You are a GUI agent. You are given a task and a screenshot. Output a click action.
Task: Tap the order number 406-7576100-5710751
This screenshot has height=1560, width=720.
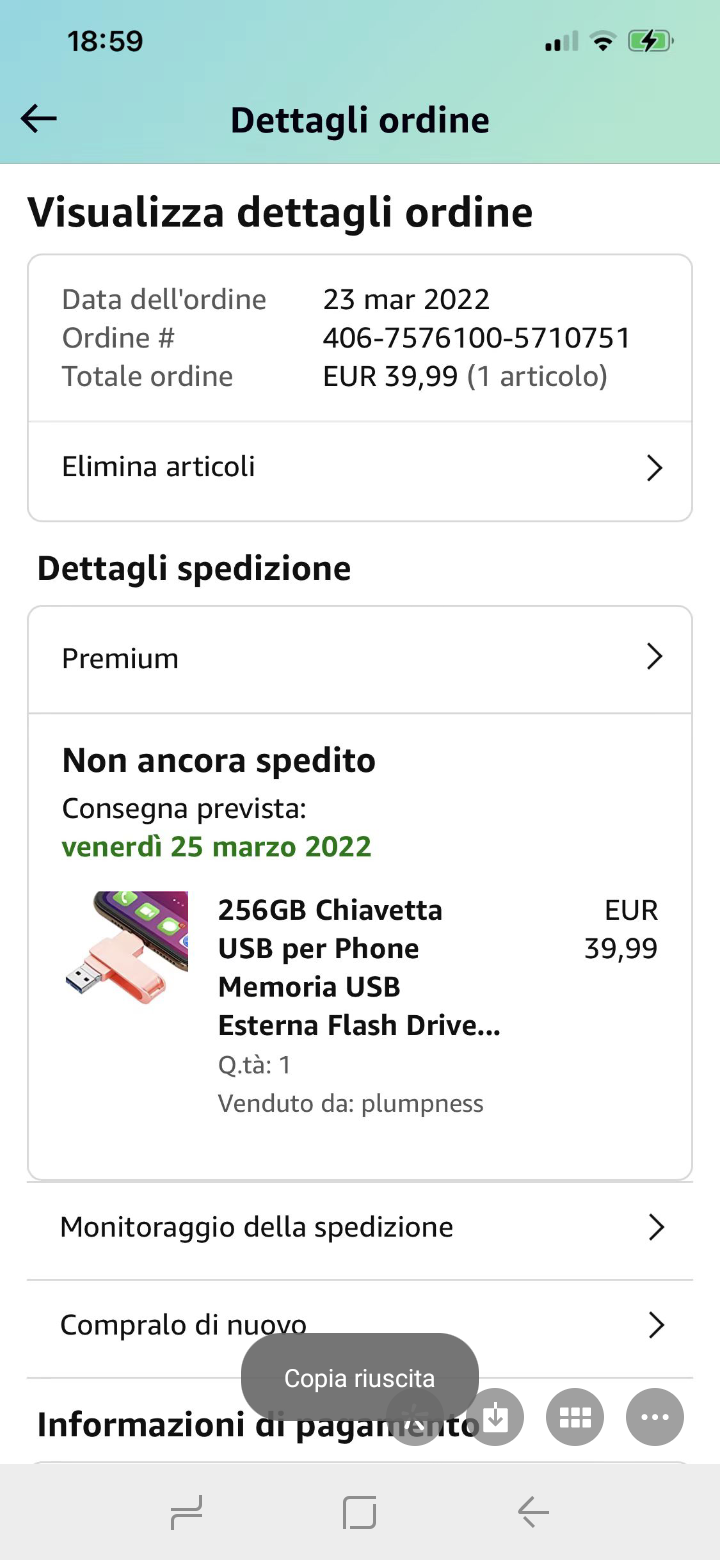(476, 338)
